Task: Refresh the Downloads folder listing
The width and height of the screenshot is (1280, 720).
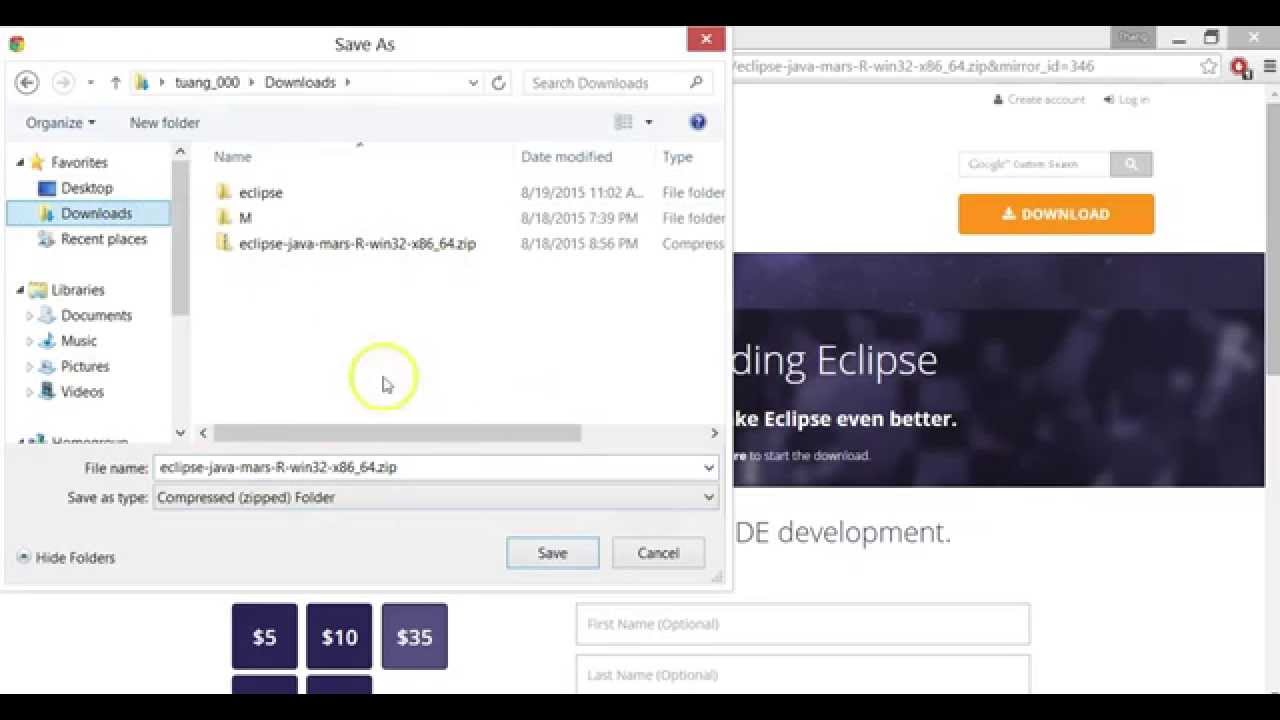Action: click(498, 83)
